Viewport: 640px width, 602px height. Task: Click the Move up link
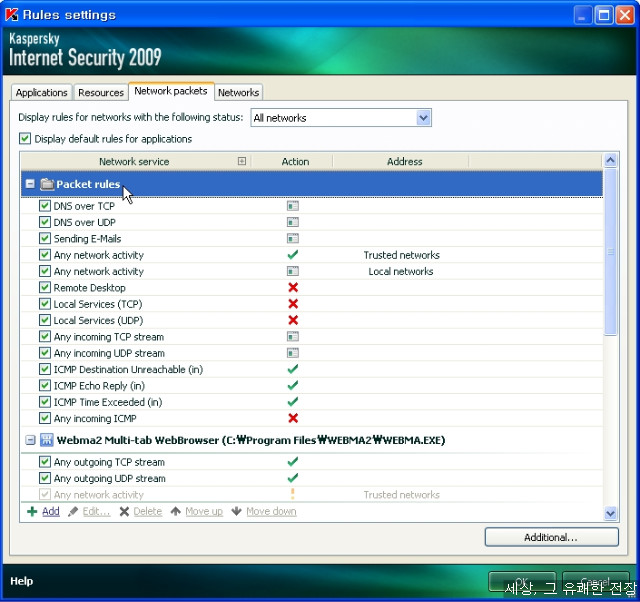pos(204,511)
